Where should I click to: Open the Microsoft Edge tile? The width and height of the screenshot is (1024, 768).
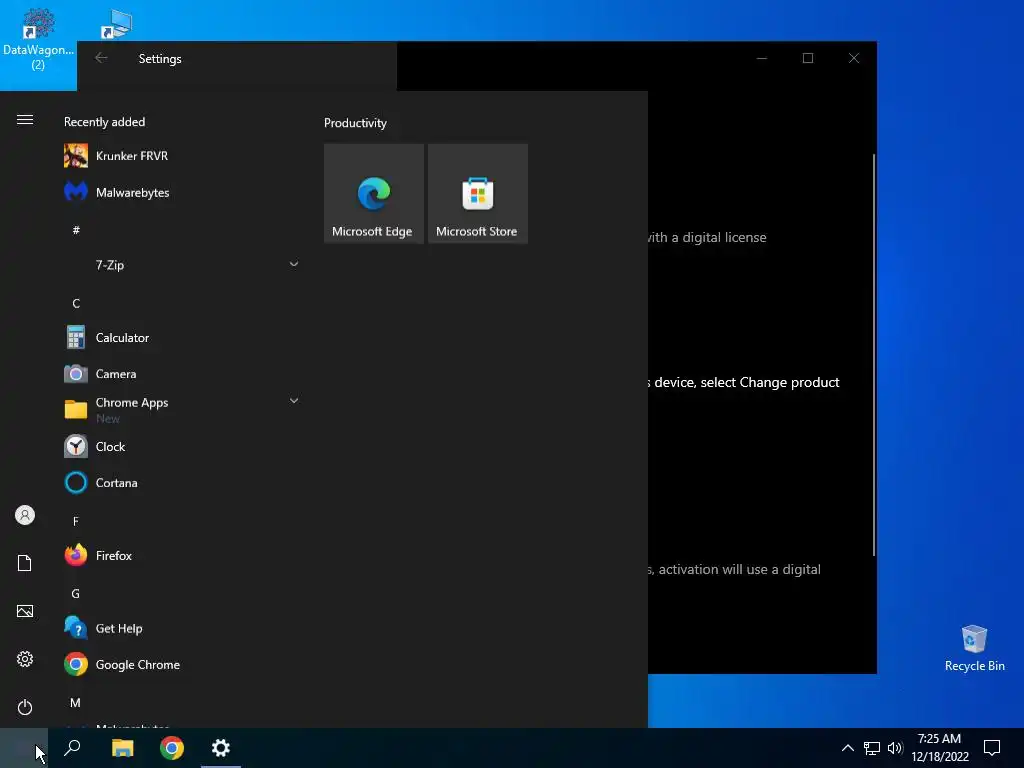click(x=374, y=194)
